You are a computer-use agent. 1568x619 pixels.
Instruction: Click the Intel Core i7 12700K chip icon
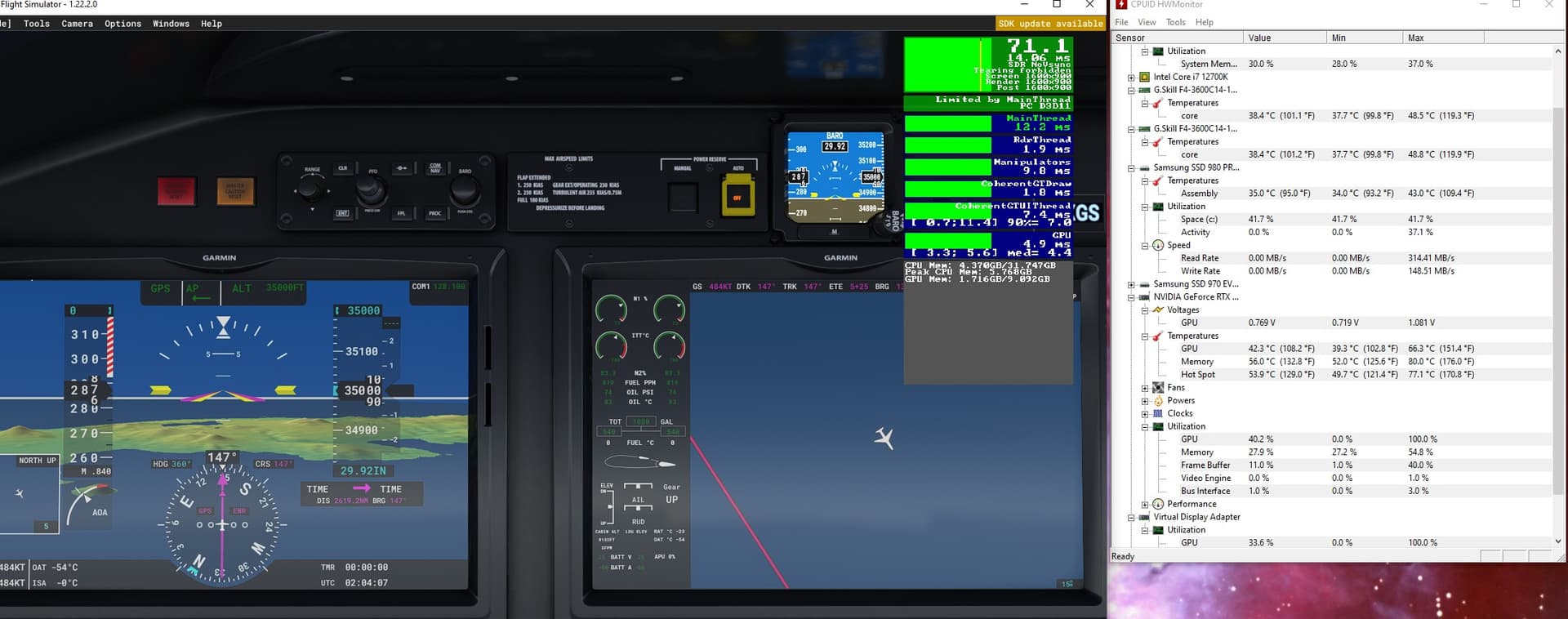click(x=1145, y=77)
